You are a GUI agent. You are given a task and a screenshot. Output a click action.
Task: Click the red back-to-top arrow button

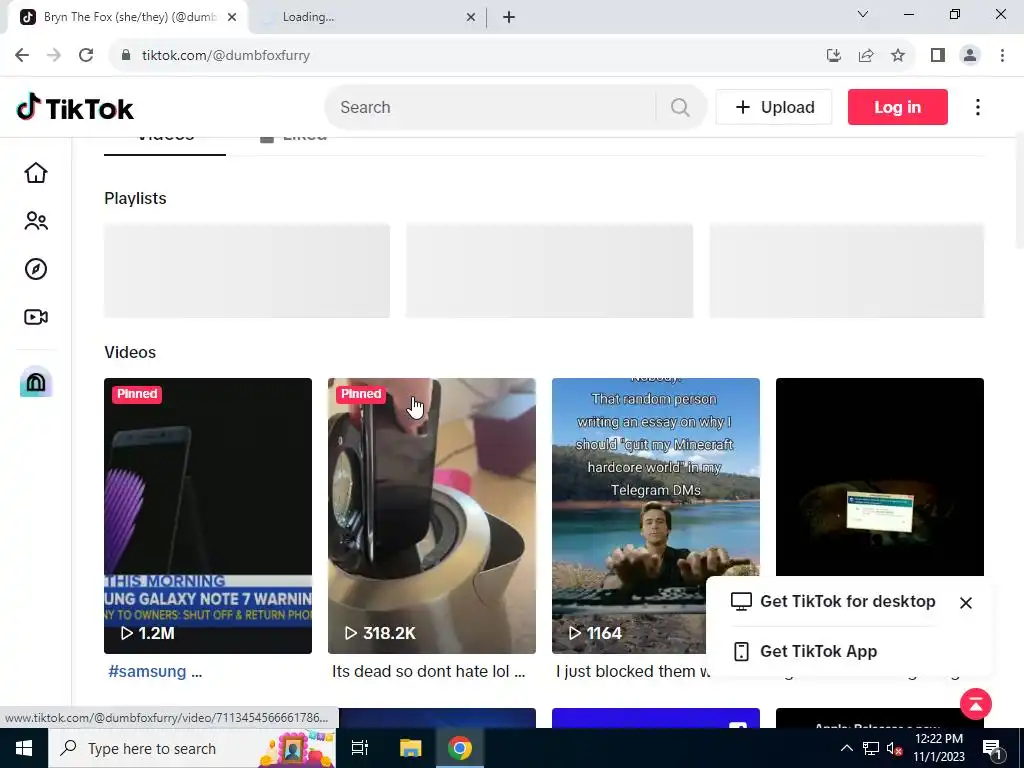click(976, 704)
